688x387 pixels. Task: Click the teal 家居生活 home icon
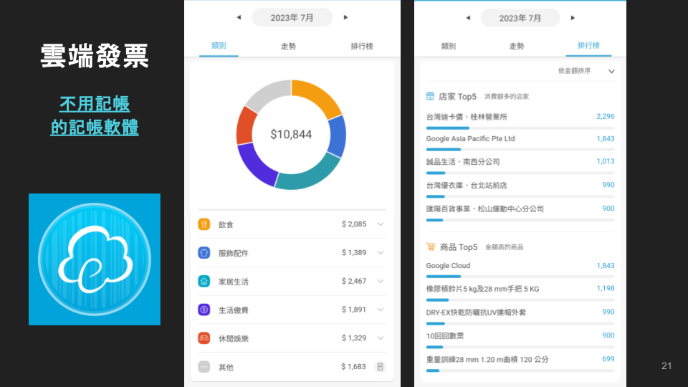point(204,281)
